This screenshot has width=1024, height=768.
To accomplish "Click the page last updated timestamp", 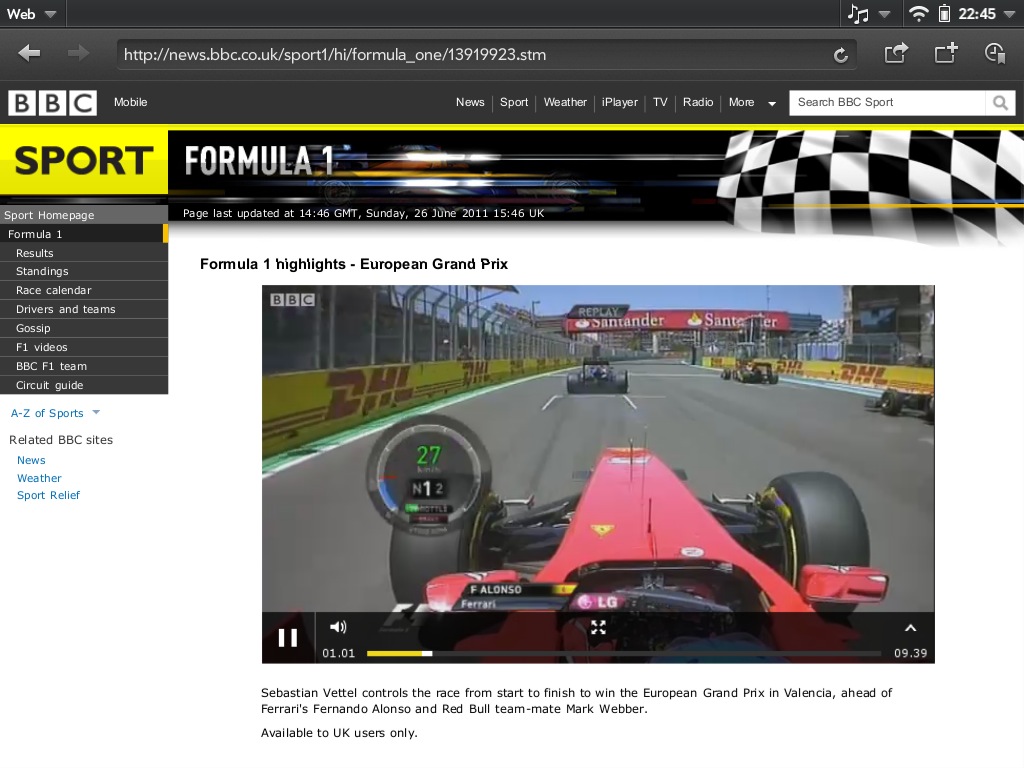I will (x=363, y=213).
